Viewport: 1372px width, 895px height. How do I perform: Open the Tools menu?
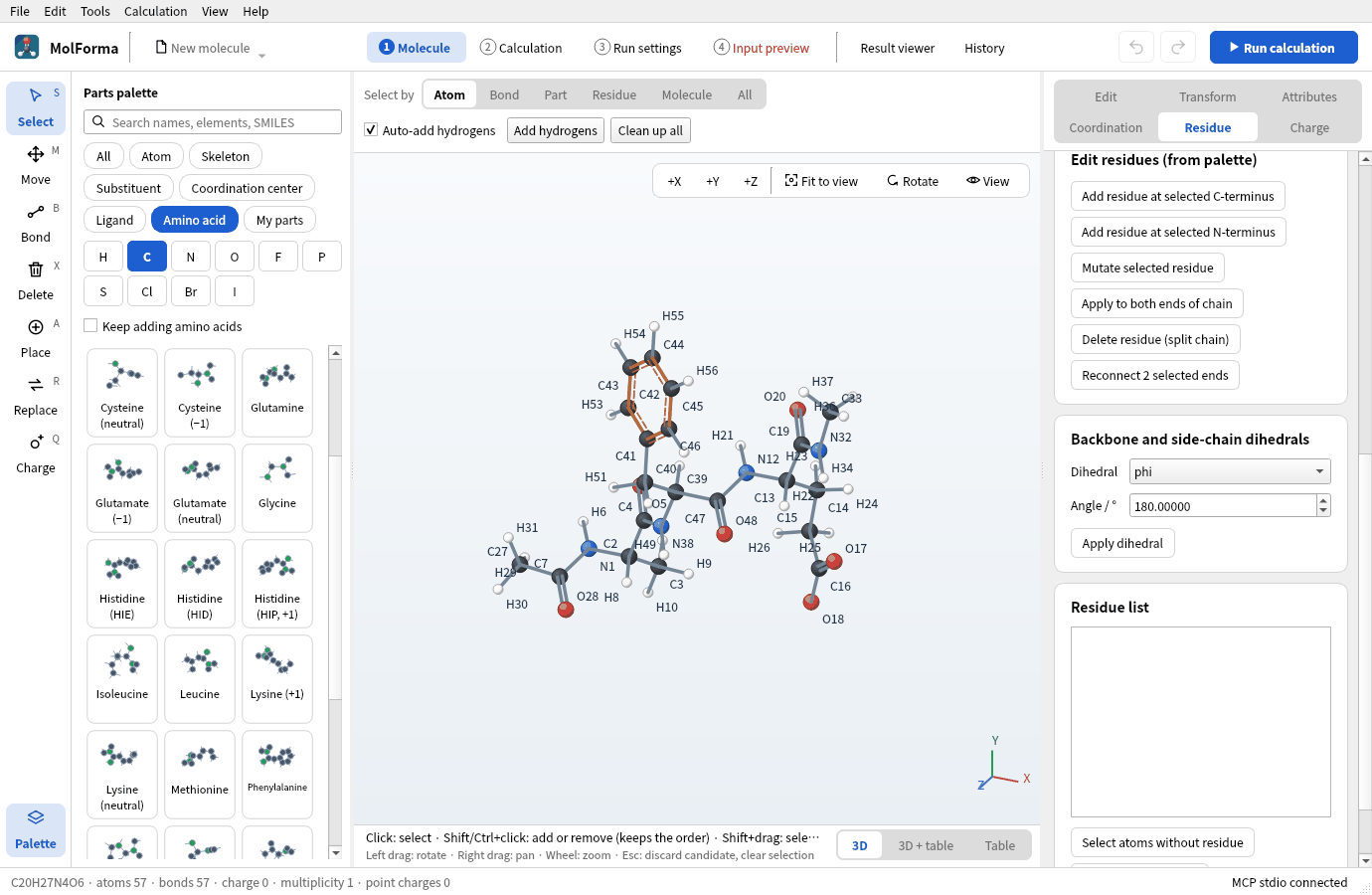(x=95, y=11)
